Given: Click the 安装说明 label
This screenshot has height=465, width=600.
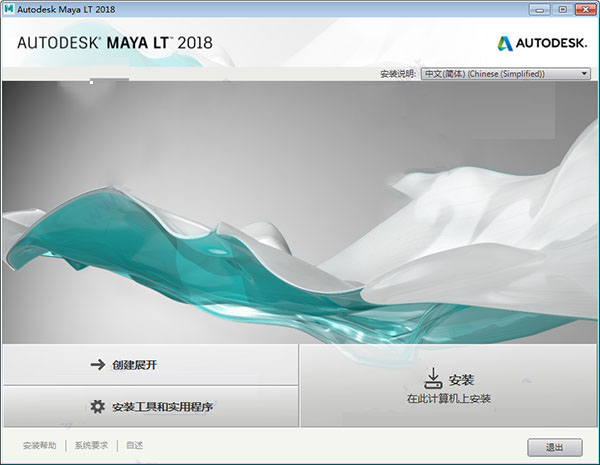Looking at the screenshot, I should 398,74.
